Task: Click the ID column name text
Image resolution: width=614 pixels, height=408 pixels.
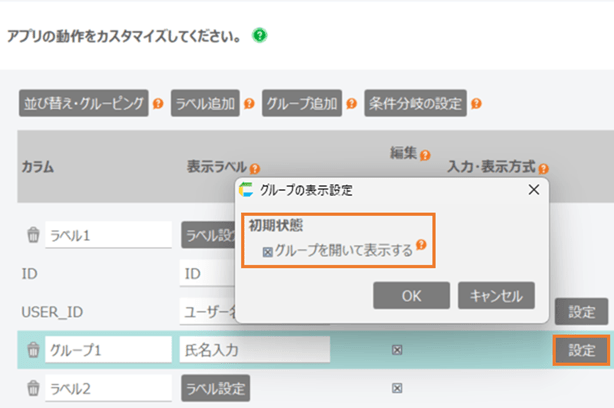Action: click(29, 274)
